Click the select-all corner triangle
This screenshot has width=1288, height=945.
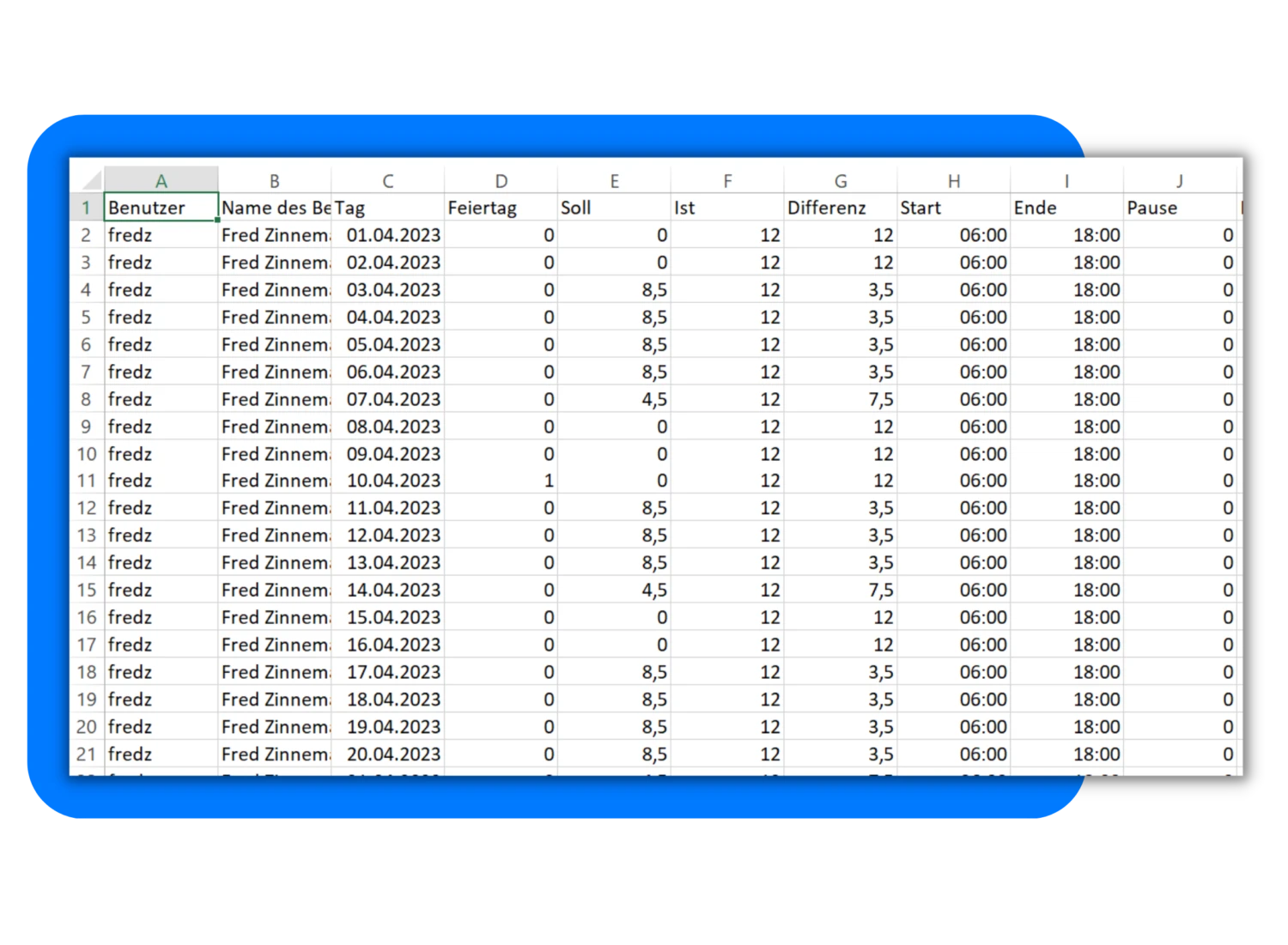(x=91, y=180)
